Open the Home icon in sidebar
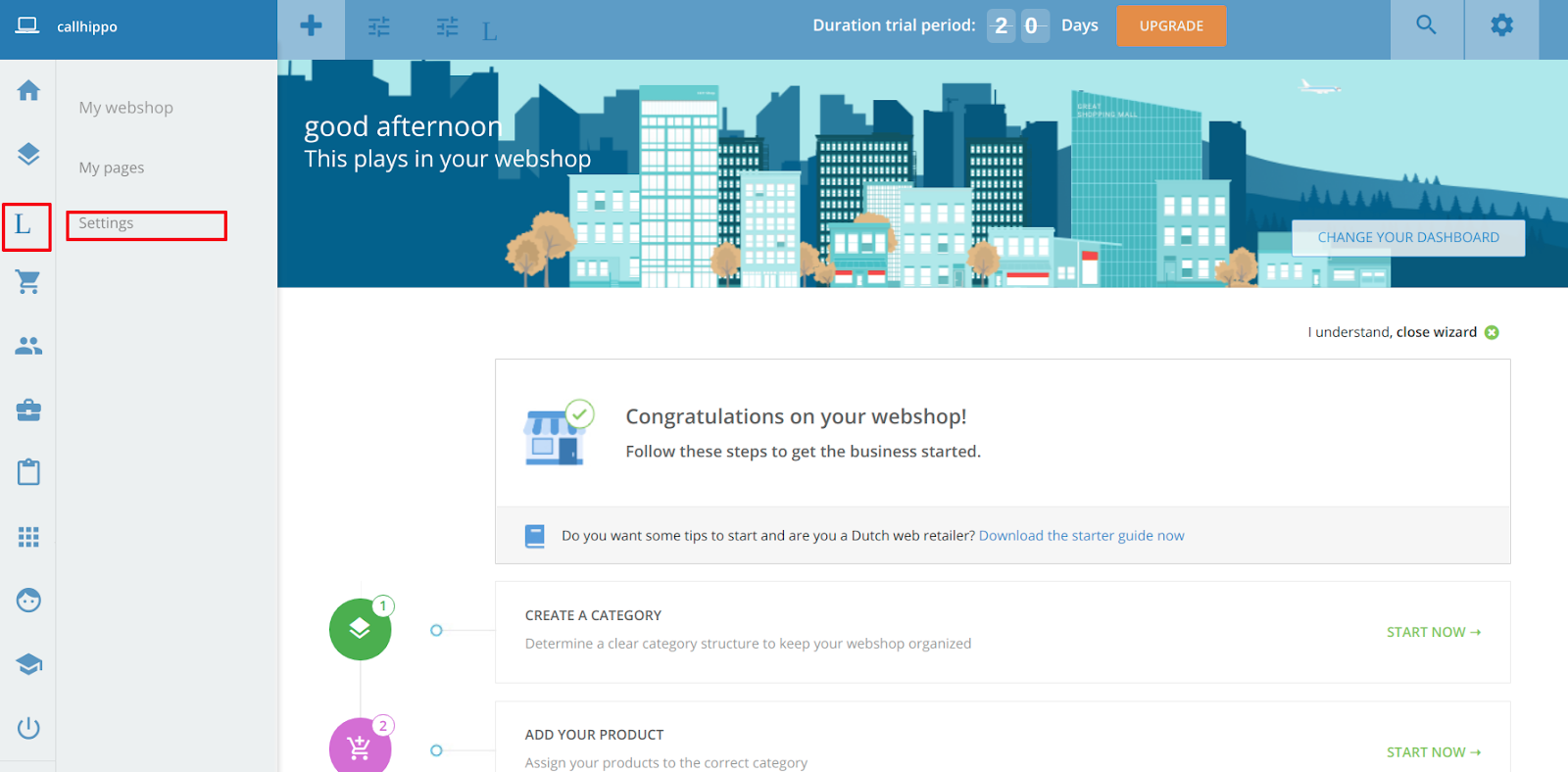 click(x=28, y=90)
